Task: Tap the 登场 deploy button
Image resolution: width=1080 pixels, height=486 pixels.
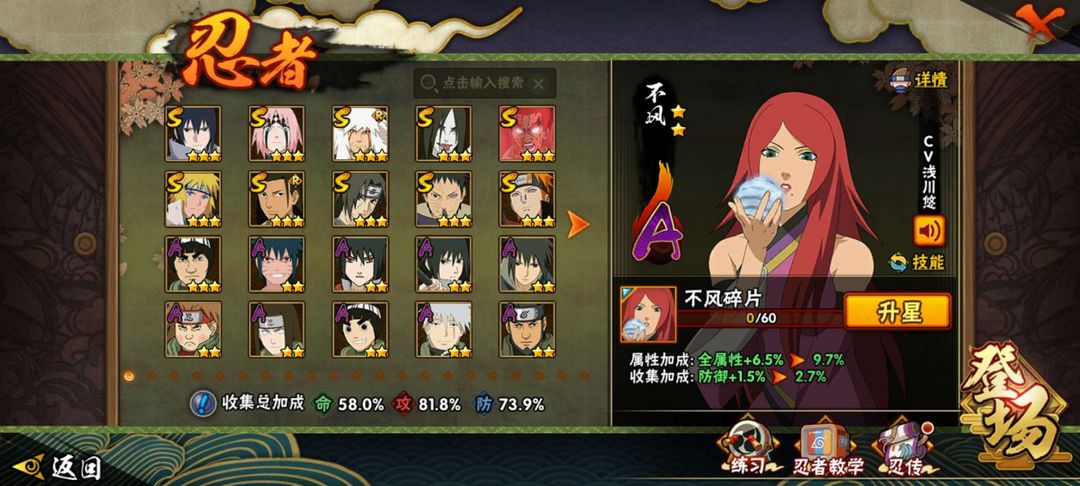Action: 1013,402
